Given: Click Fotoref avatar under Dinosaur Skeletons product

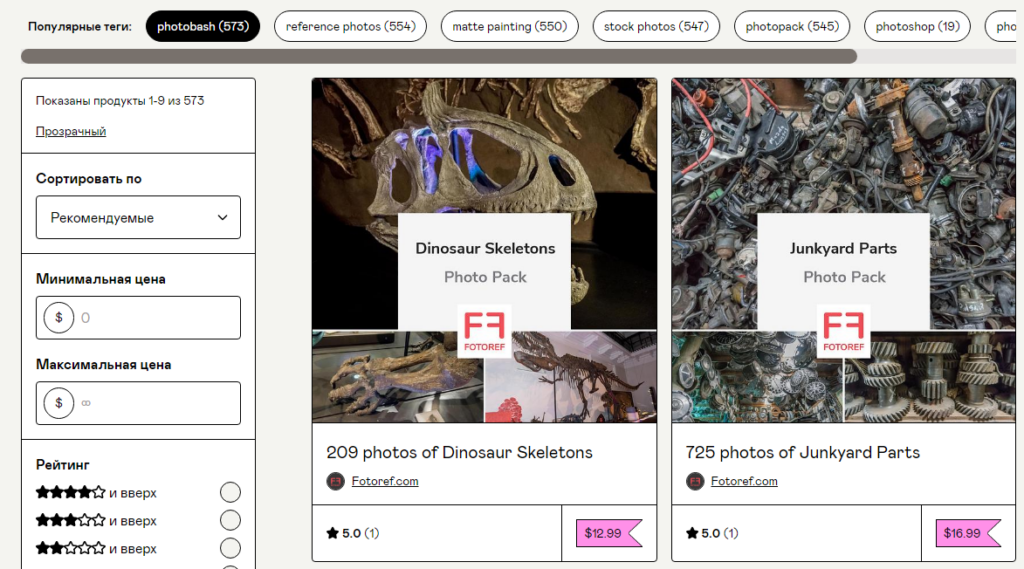Looking at the screenshot, I should coord(335,481).
